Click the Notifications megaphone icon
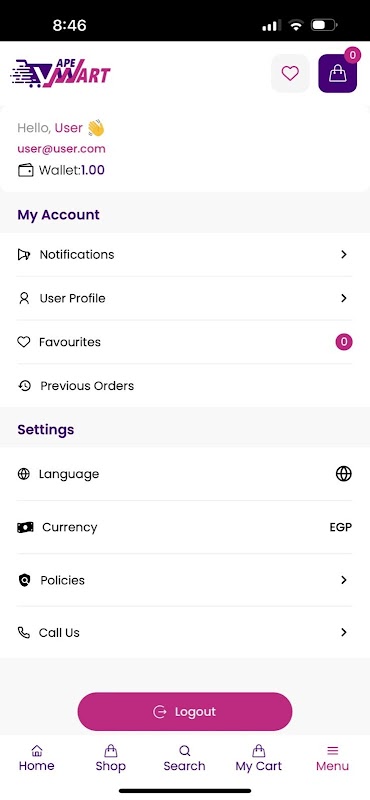 pos(23,255)
